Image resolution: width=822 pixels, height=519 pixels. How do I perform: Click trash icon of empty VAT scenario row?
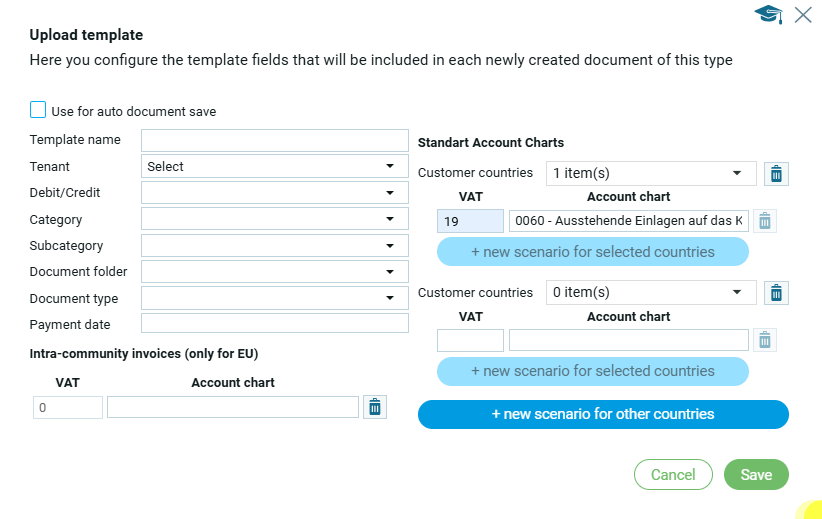pyautogui.click(x=765, y=340)
